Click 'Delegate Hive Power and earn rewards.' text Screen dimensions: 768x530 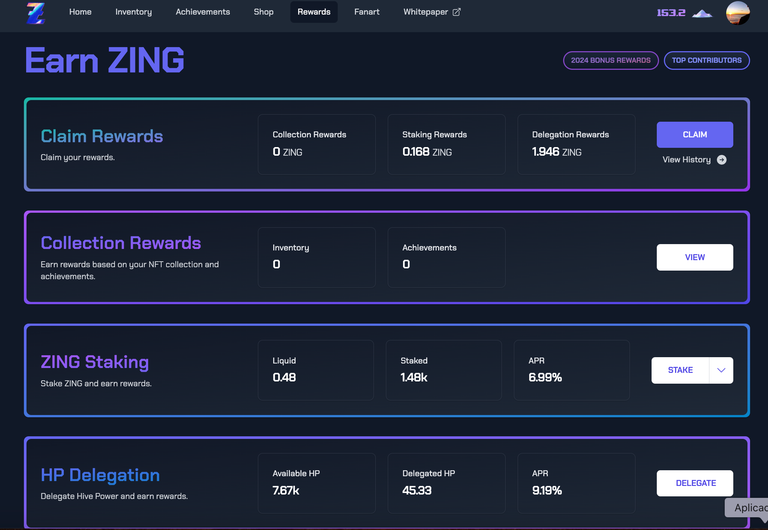point(114,496)
